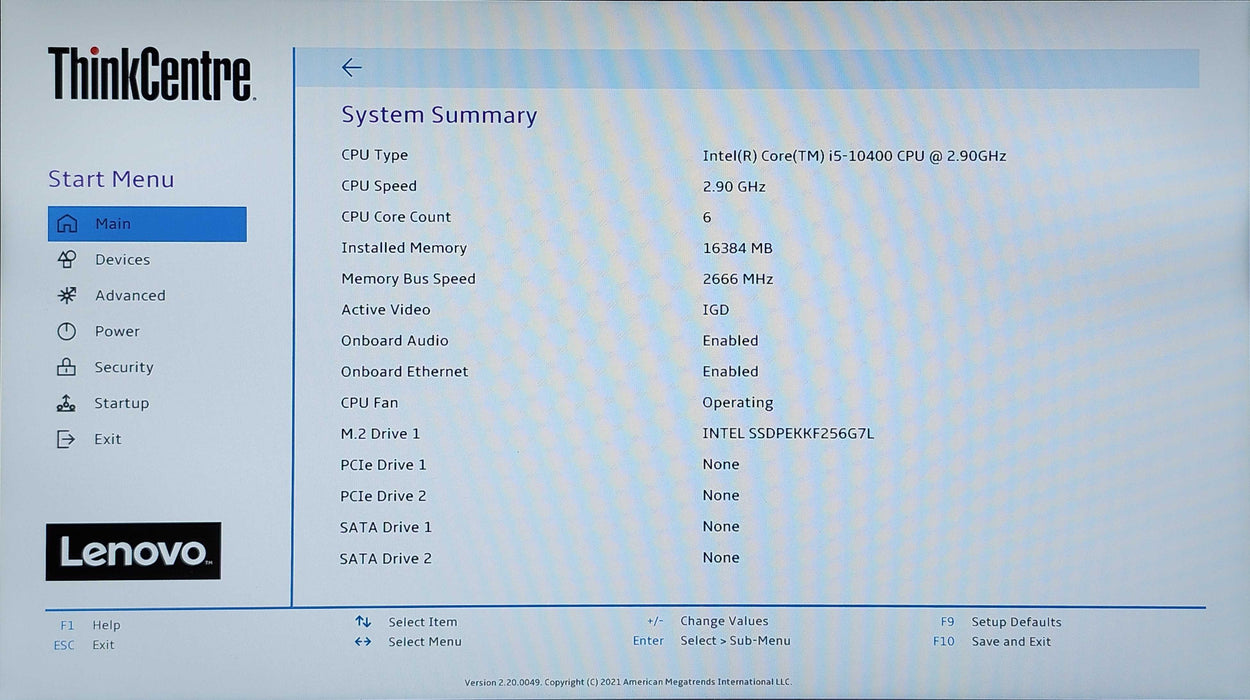Image resolution: width=1250 pixels, height=700 pixels.
Task: Open the Main menu
Action: coord(147,224)
